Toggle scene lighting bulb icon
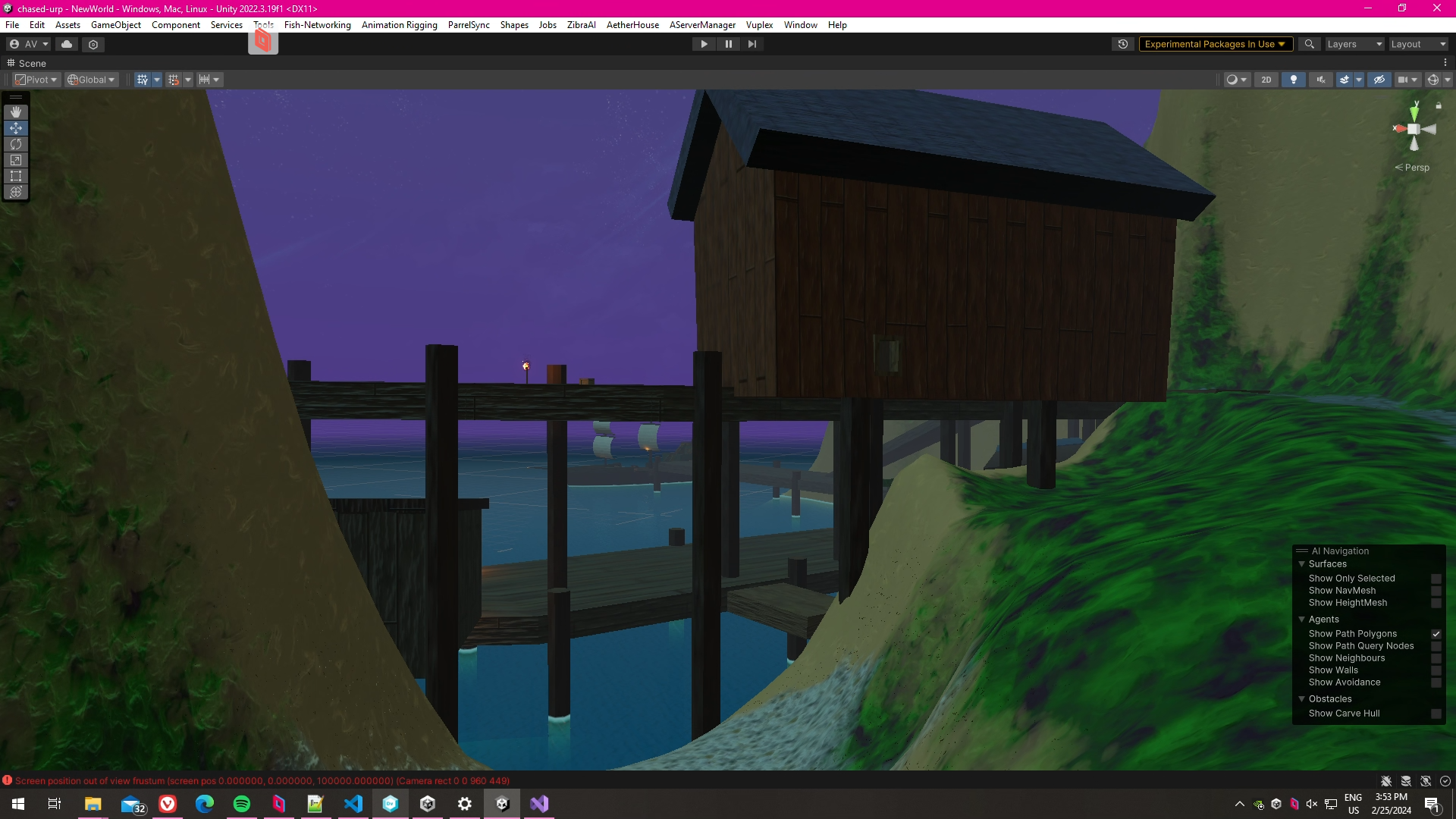Screen dimensions: 1456x819 [1294, 80]
